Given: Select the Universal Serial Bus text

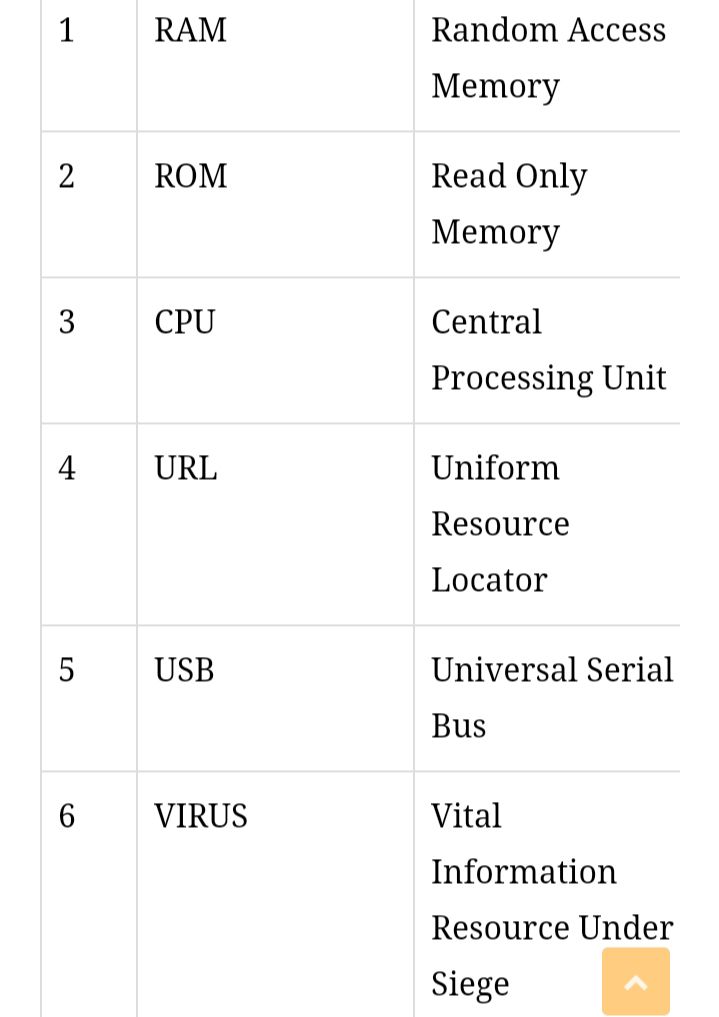Looking at the screenshot, I should [551, 697].
